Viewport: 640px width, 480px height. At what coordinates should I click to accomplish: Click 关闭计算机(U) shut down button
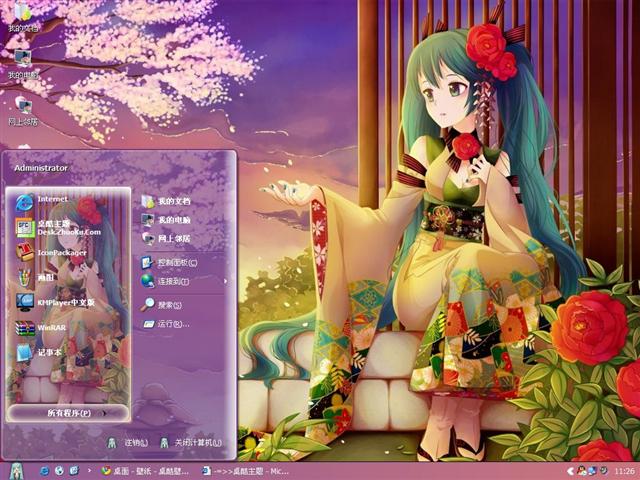pos(191,442)
